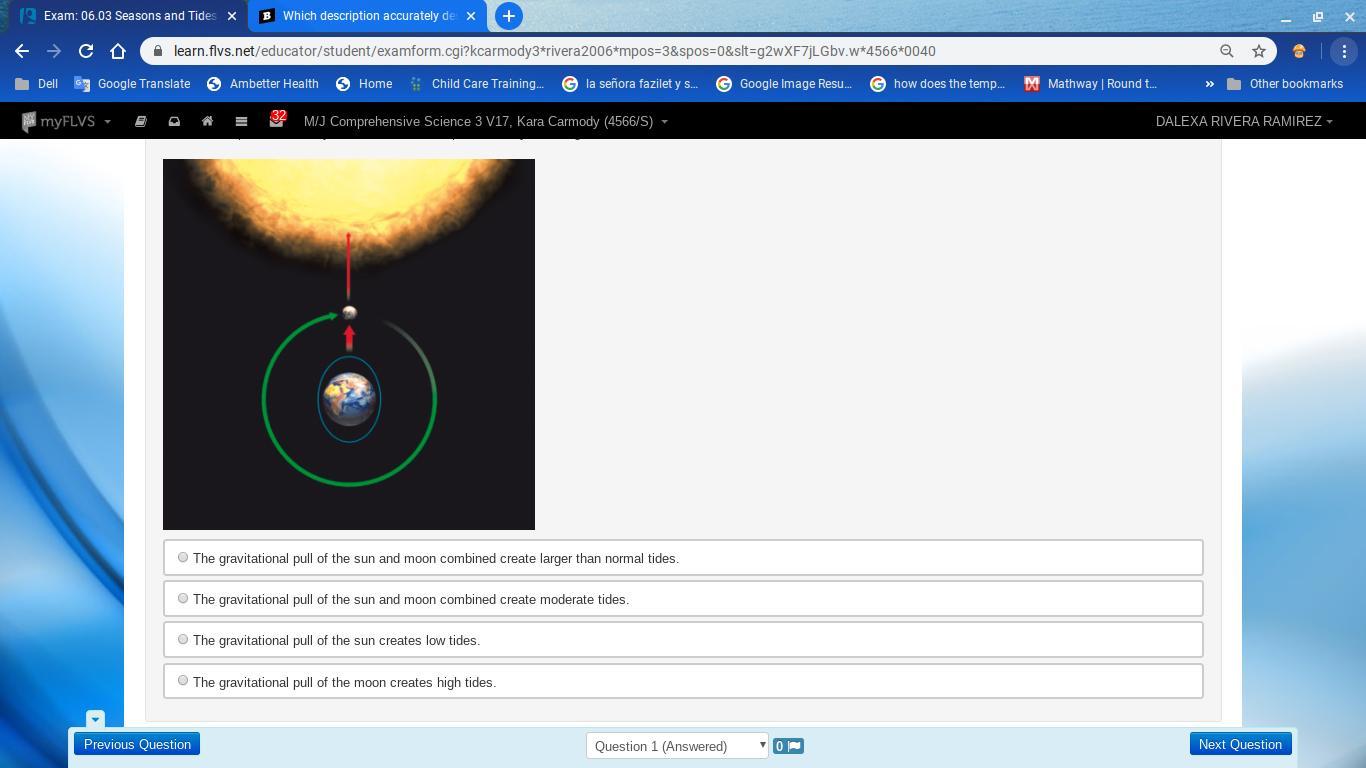Open the Chrome three-dot menu
This screenshot has width=1366, height=768.
pyautogui.click(x=1344, y=51)
